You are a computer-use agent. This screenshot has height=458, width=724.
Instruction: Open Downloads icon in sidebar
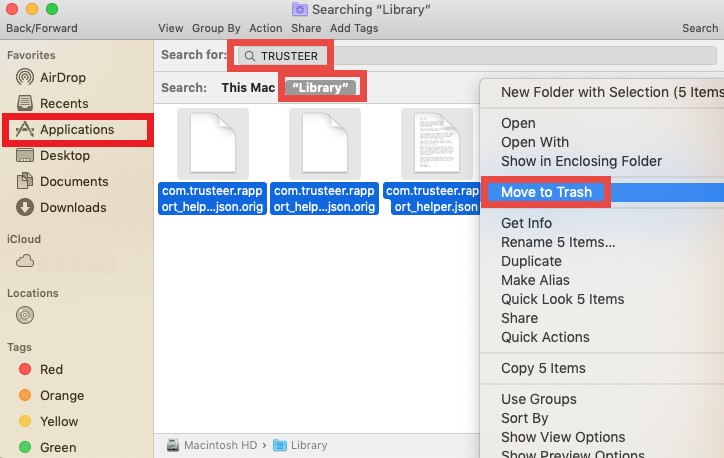point(24,207)
